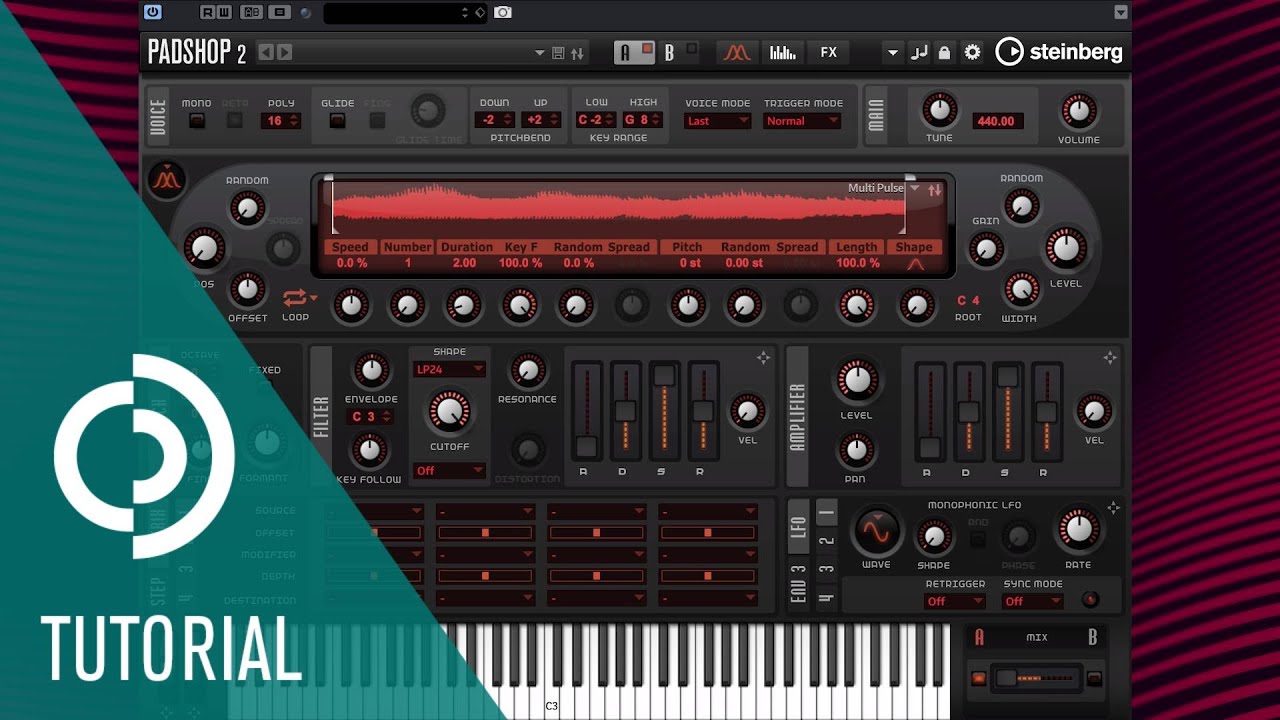Image resolution: width=1280 pixels, height=720 pixels.
Task: Enable Write automation (W) button
Action: pyautogui.click(x=223, y=12)
